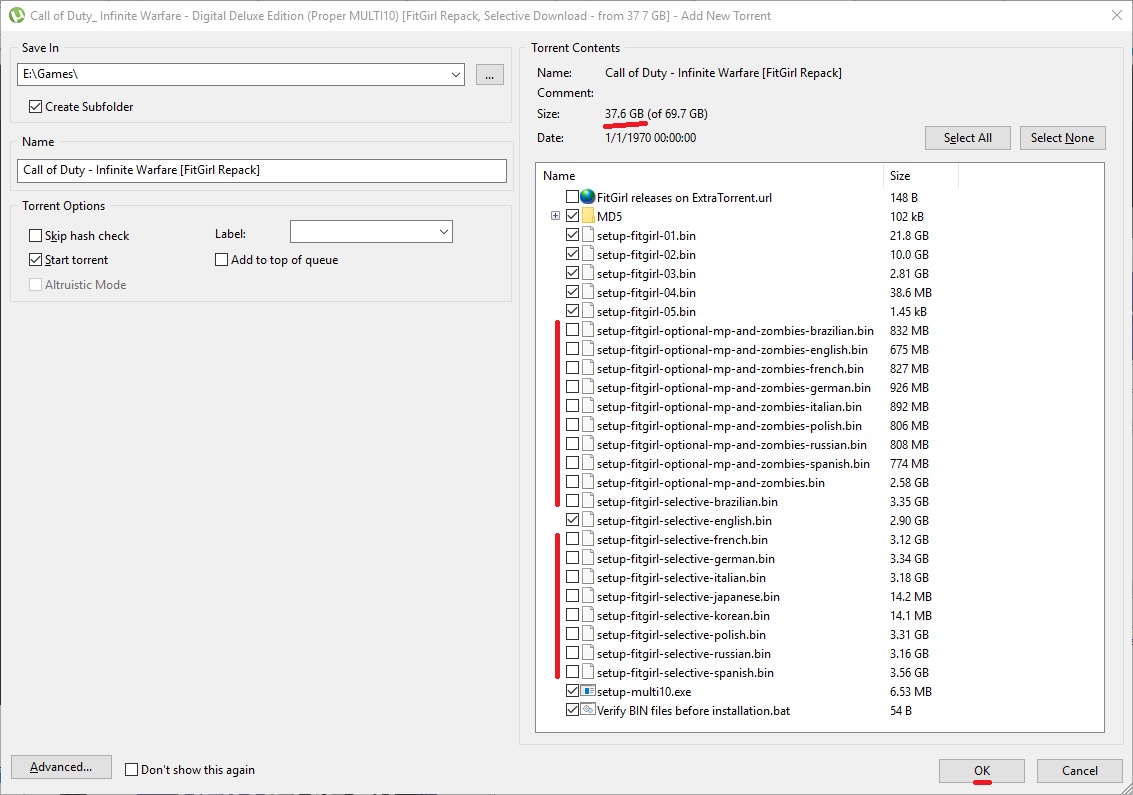
Task: Click the file icon of setup-fitgirl-04.bin
Action: [587, 292]
